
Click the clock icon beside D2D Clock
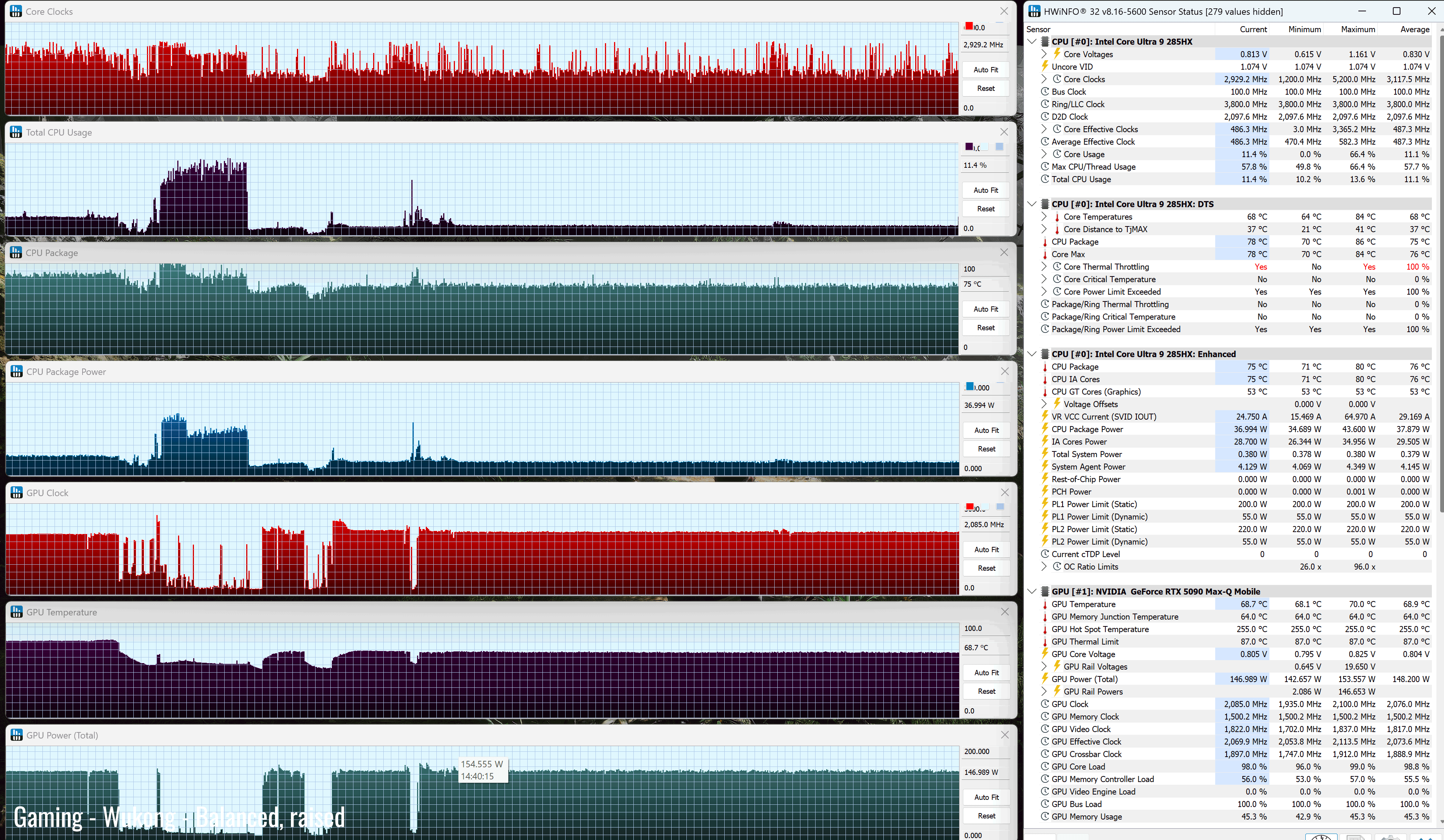1045,116
